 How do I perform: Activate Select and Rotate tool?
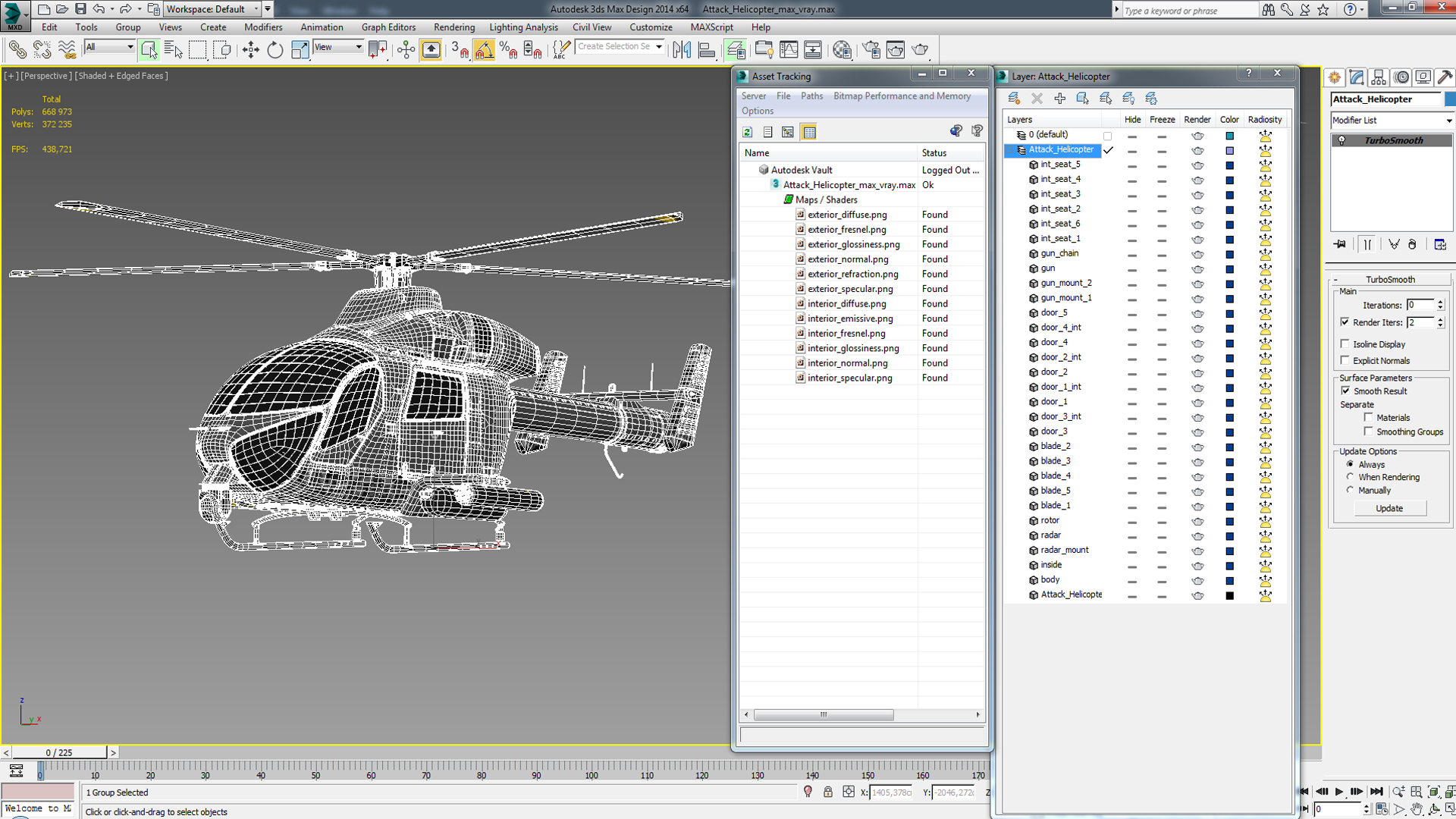(275, 50)
